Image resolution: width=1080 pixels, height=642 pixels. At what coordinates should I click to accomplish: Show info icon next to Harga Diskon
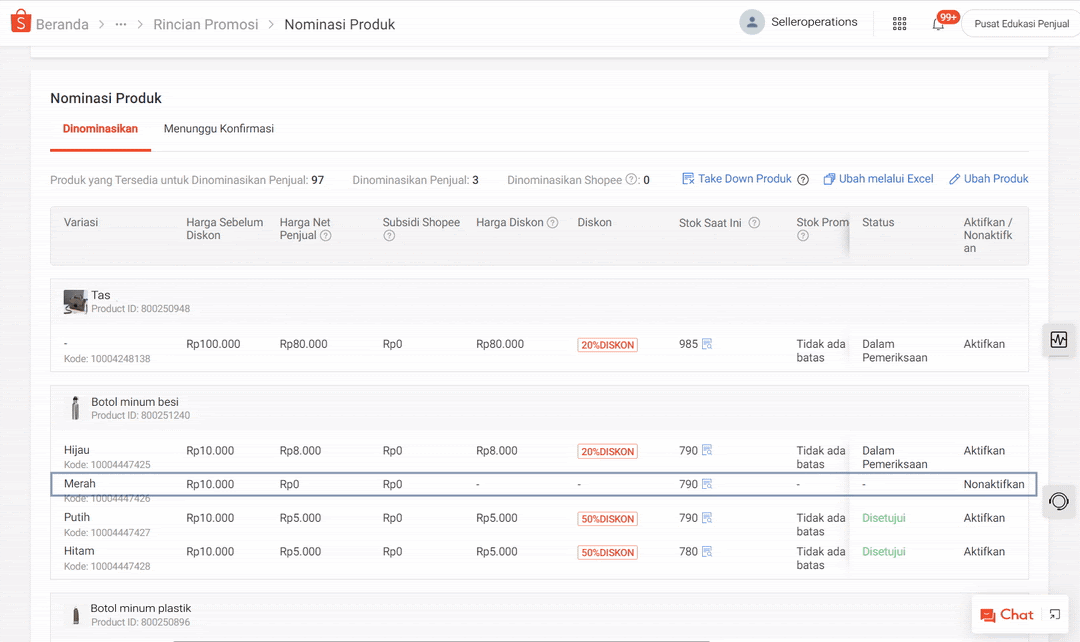(x=552, y=223)
